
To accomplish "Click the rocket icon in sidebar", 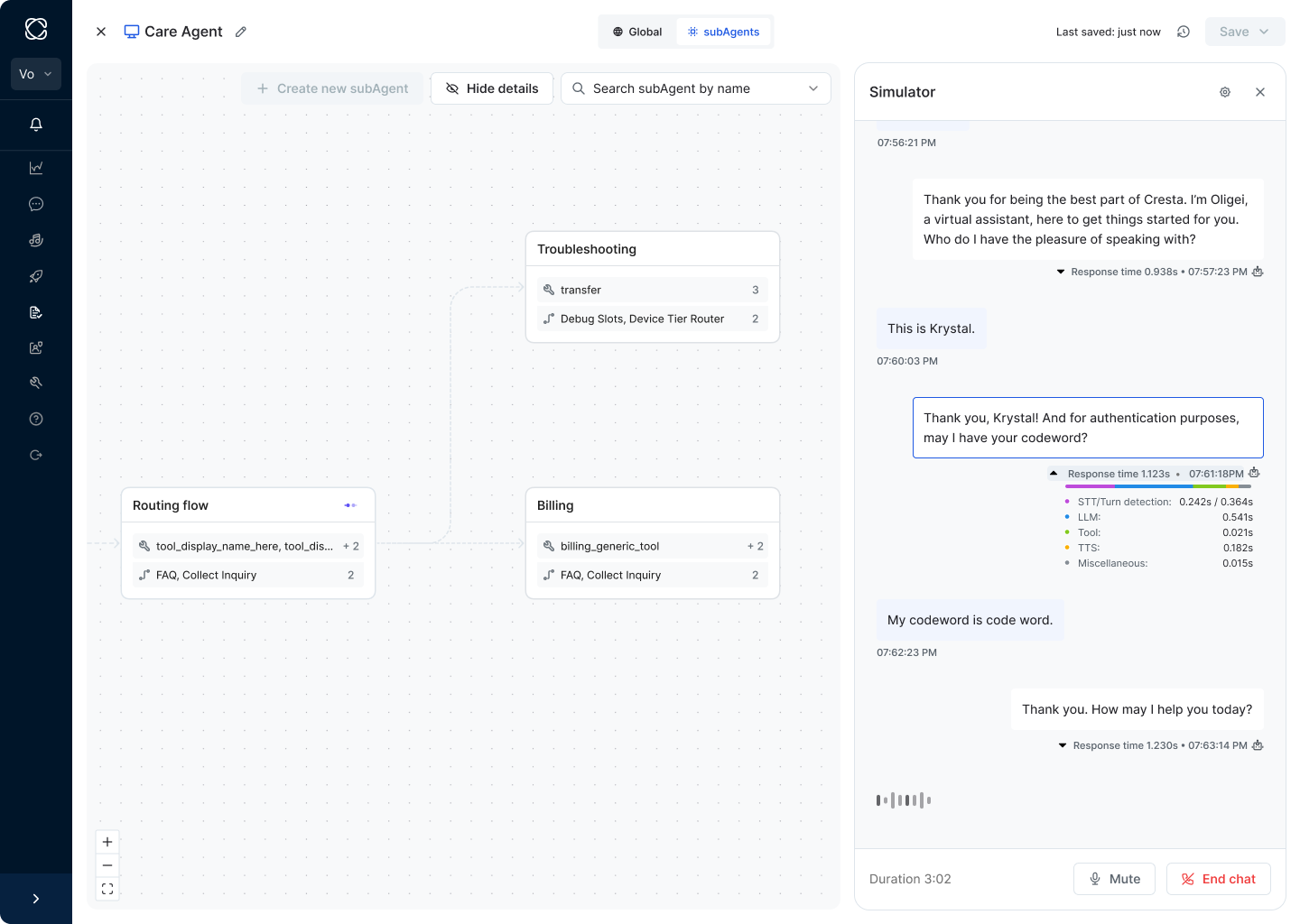I will coord(36,276).
